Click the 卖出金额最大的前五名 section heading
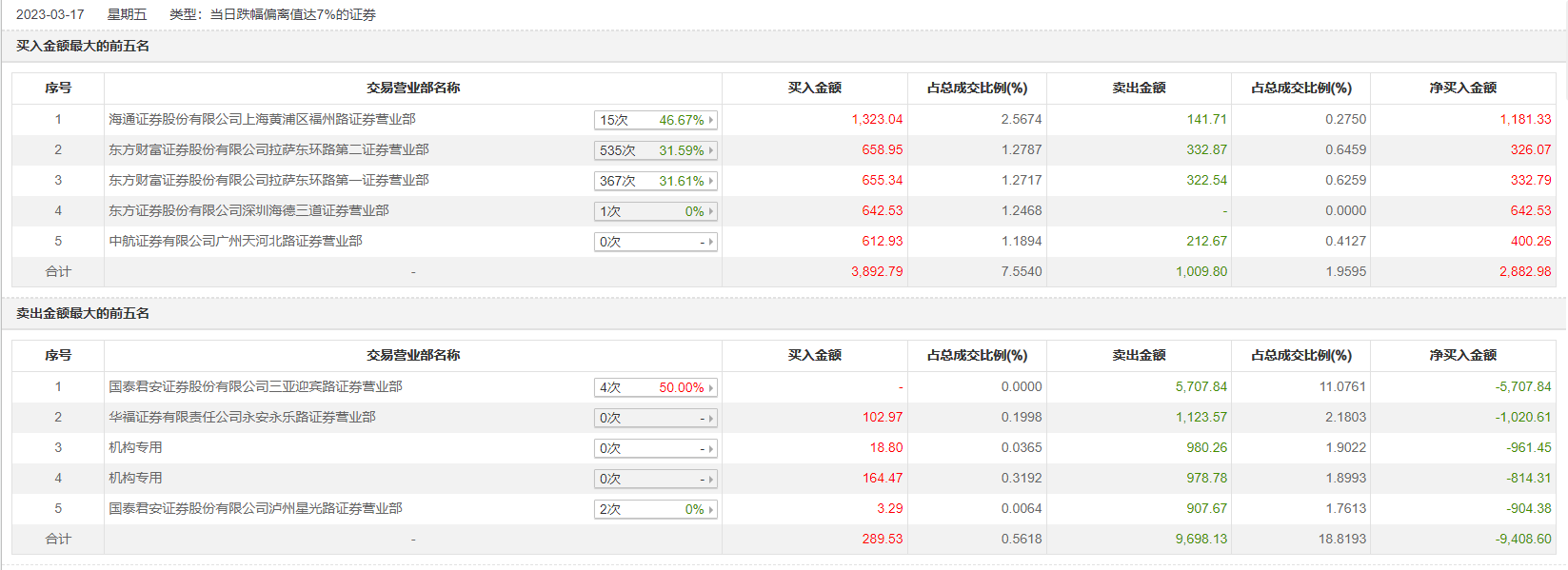This screenshot has width=1568, height=570. coord(83,313)
